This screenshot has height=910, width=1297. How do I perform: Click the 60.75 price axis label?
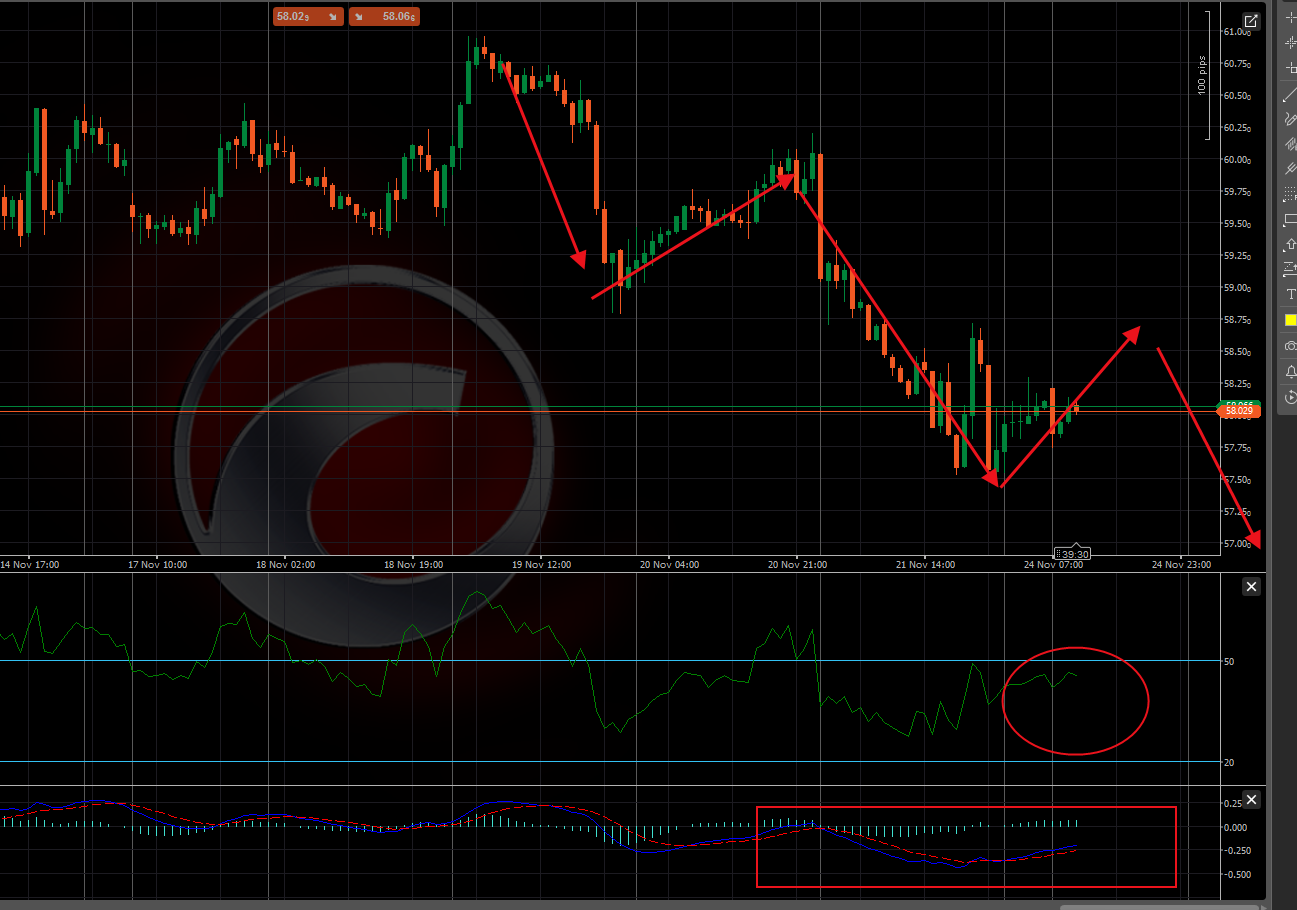1237,64
